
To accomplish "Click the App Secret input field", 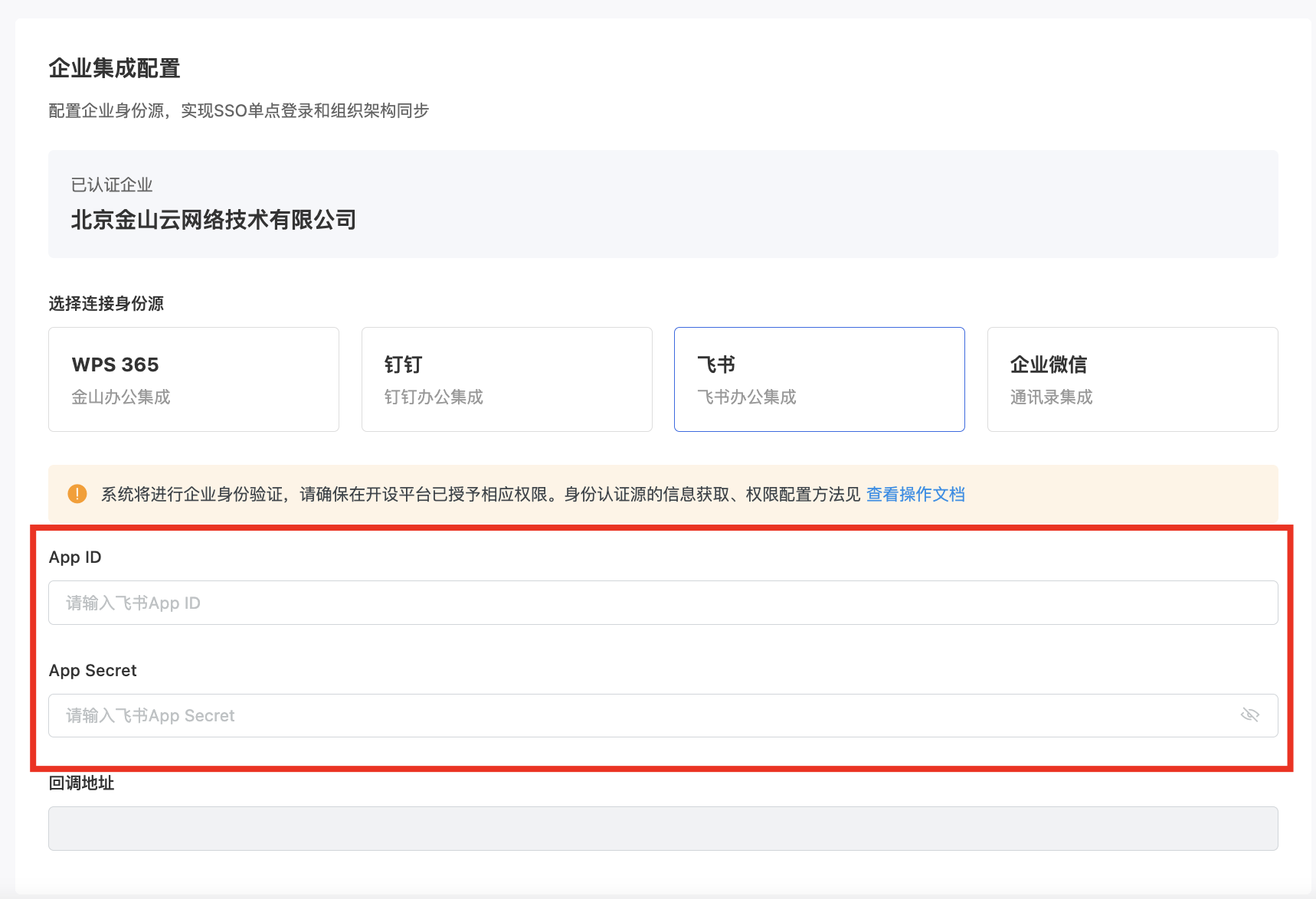I will [x=663, y=715].
